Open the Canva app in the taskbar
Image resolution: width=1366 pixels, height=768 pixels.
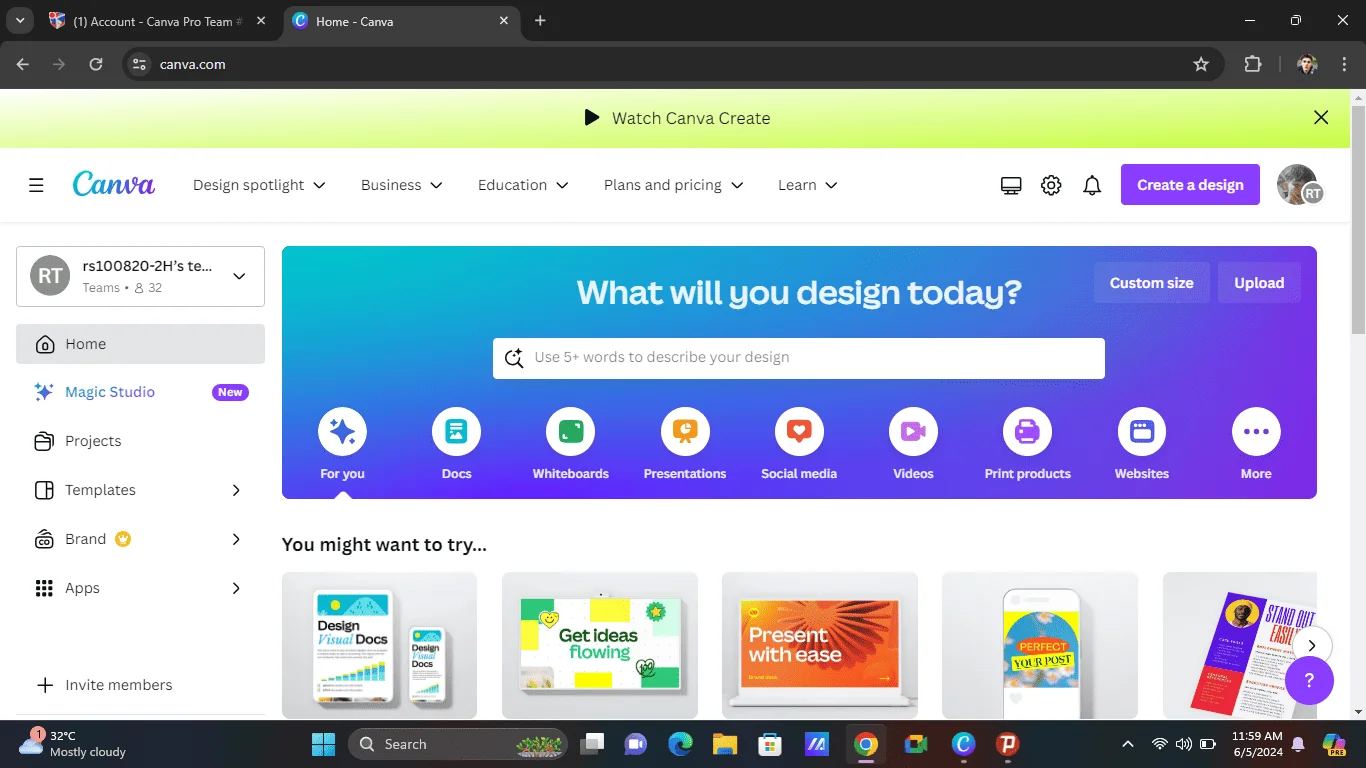click(963, 744)
